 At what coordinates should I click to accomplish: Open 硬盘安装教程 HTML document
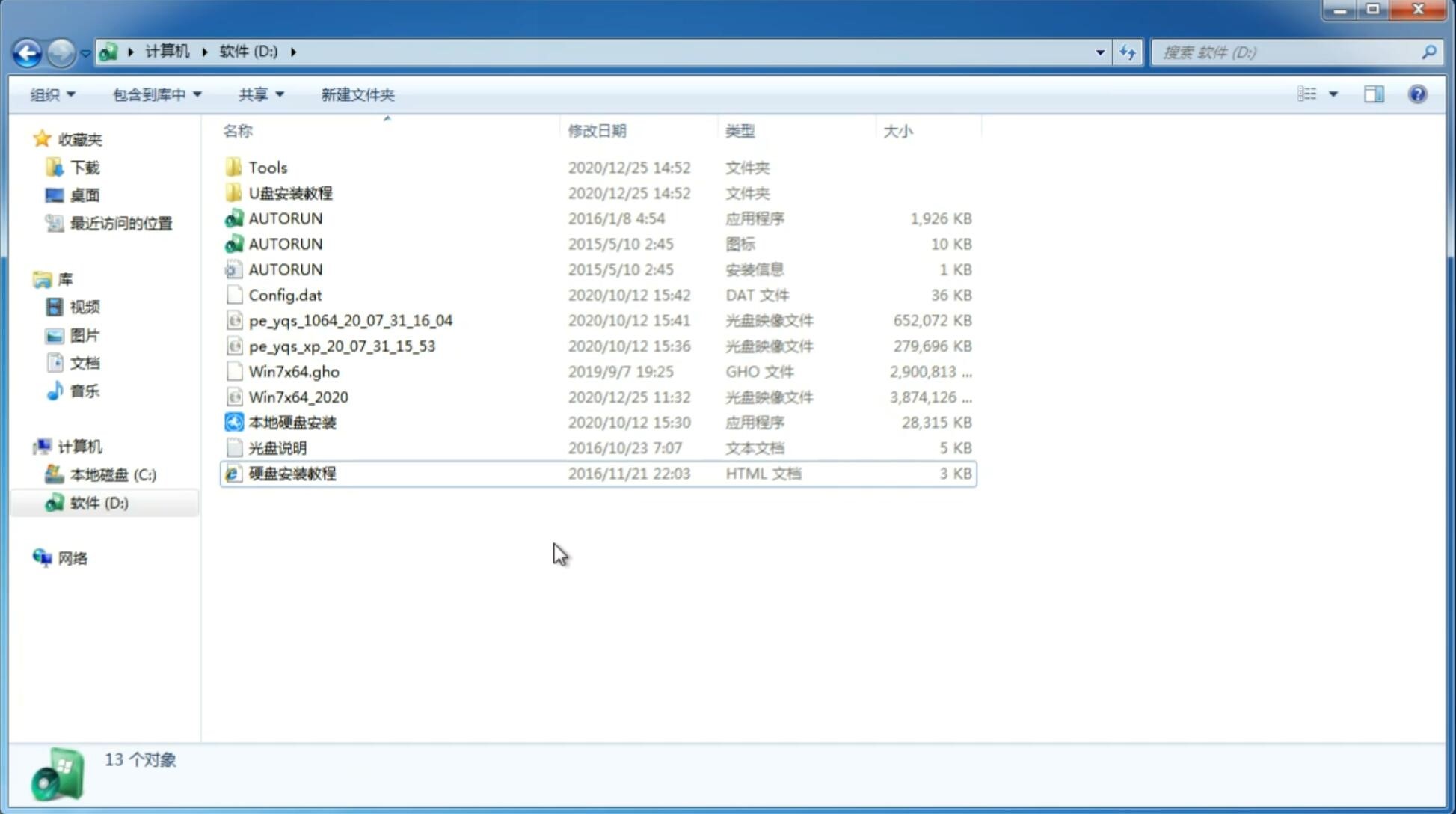(x=292, y=473)
